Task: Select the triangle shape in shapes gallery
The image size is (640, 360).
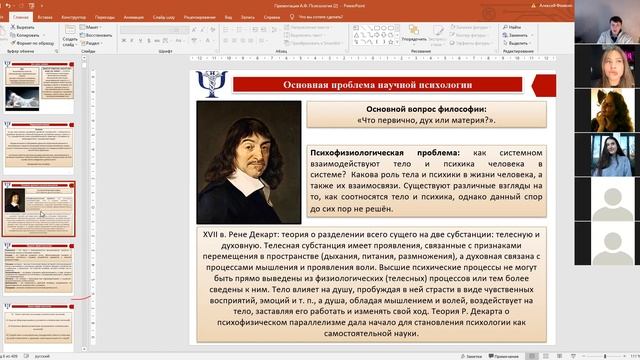Action: point(356,35)
